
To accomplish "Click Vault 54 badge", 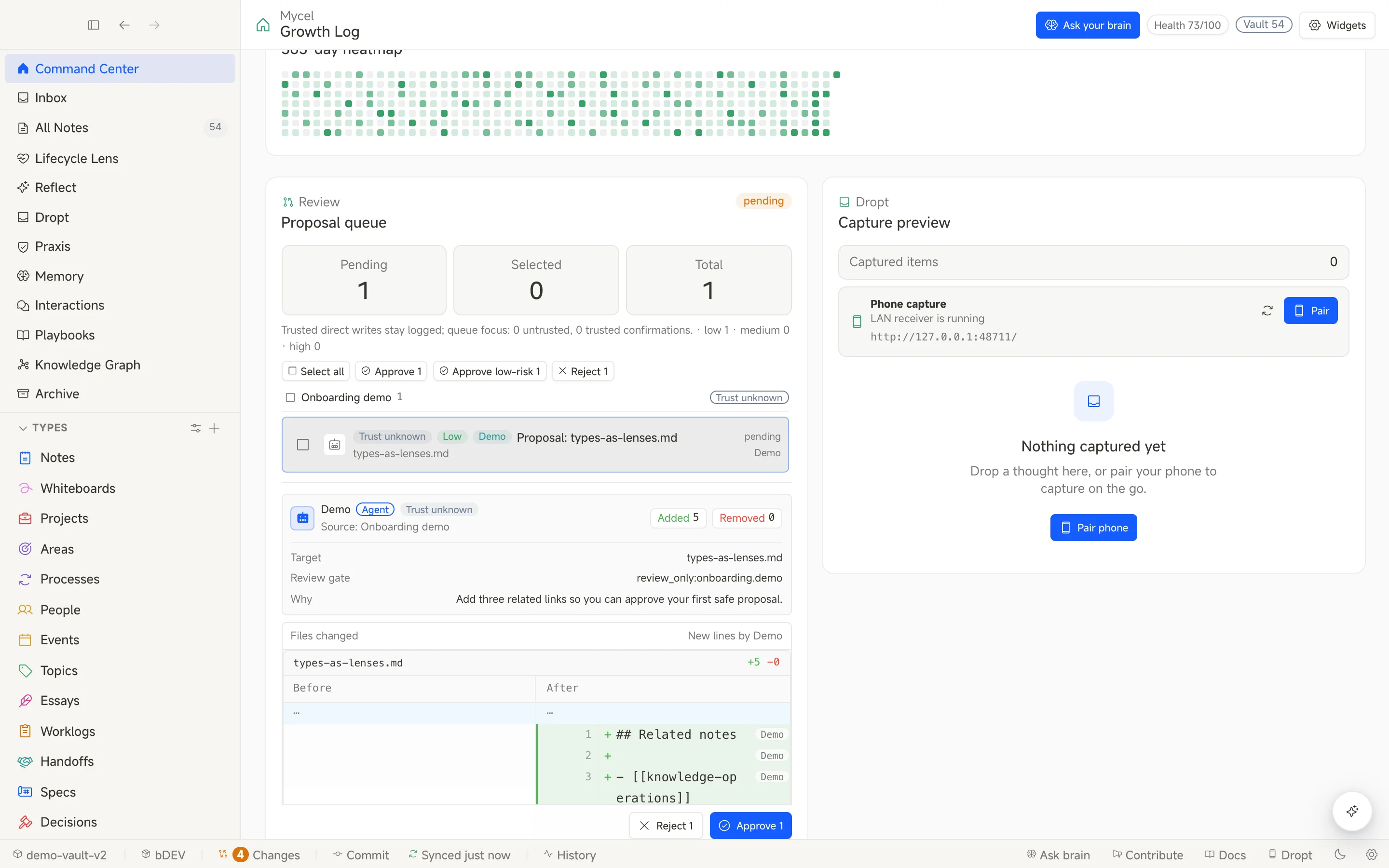I will tap(1263, 24).
